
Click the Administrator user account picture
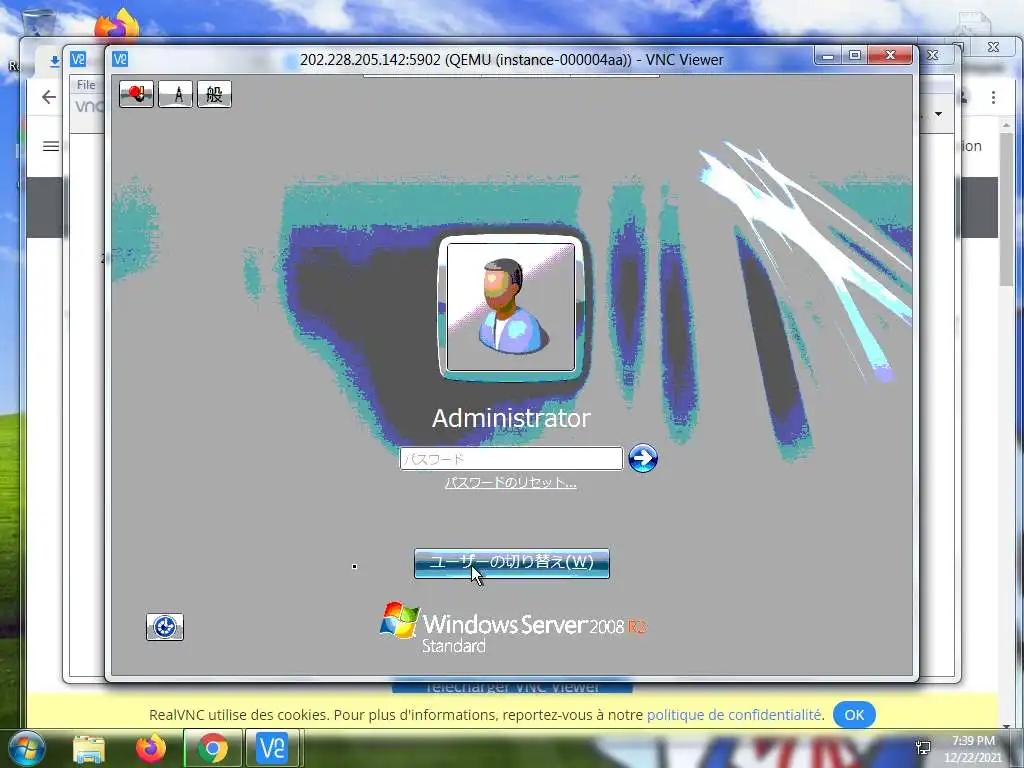click(x=511, y=307)
